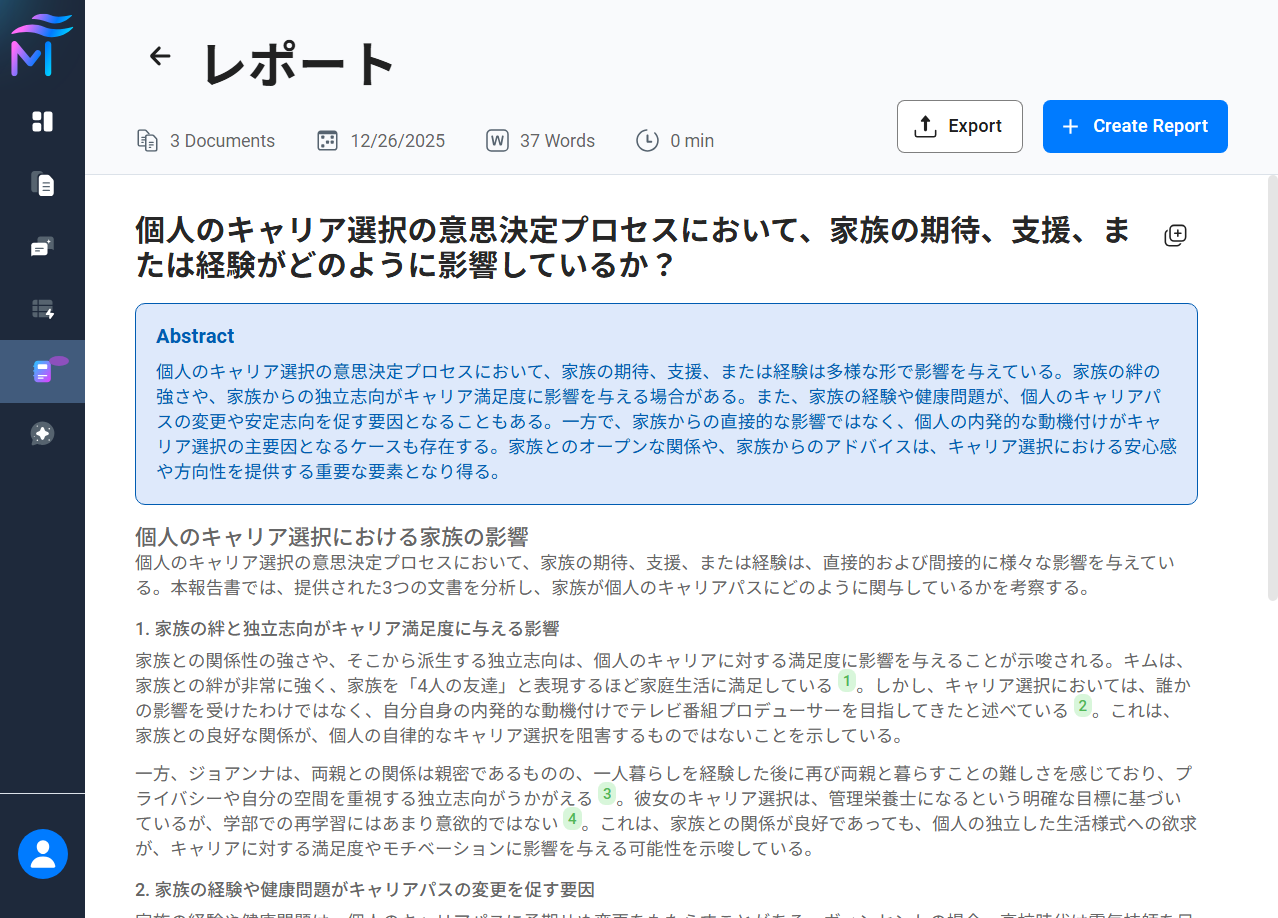Image resolution: width=1278 pixels, height=918 pixels.
Task: Click the Export button
Action: coord(959,126)
